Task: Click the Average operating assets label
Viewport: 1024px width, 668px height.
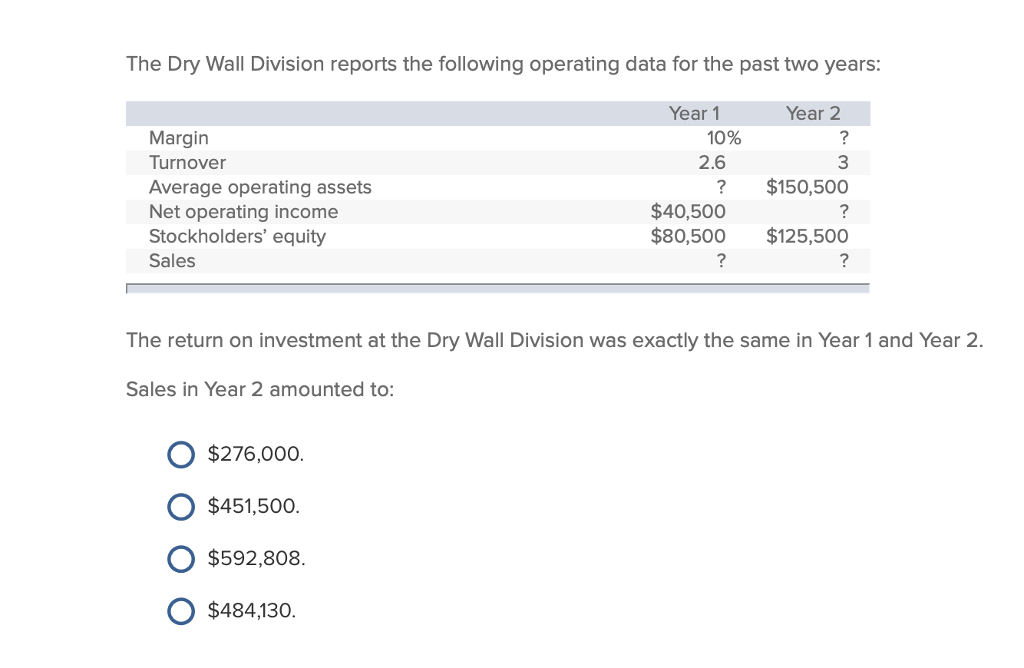Action: 260,187
